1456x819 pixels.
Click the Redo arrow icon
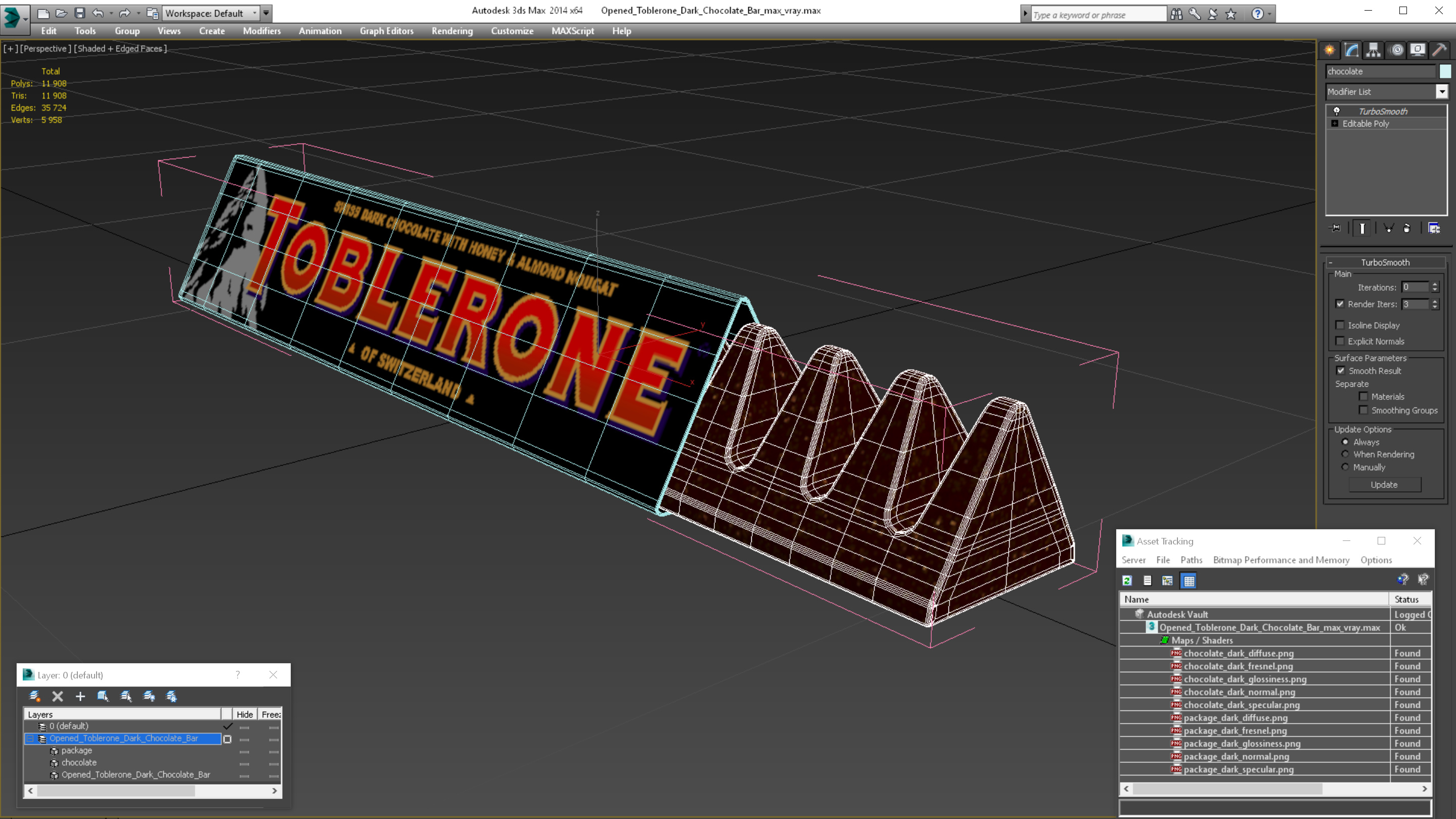point(125,13)
